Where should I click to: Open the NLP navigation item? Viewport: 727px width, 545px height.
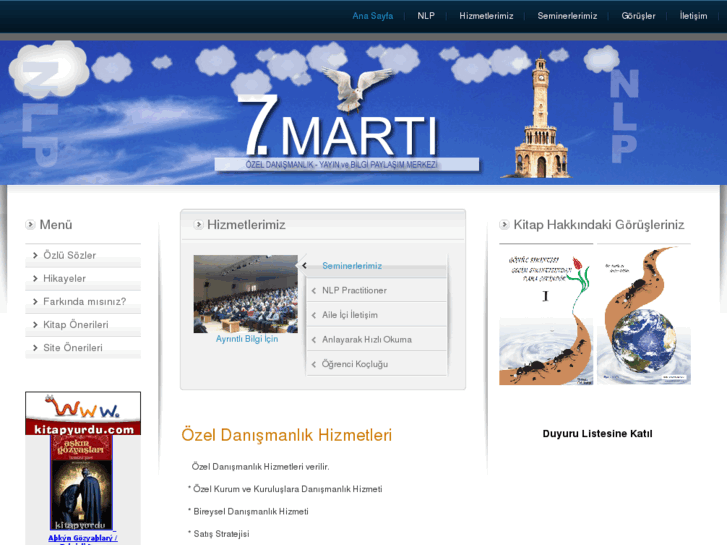[x=426, y=16]
